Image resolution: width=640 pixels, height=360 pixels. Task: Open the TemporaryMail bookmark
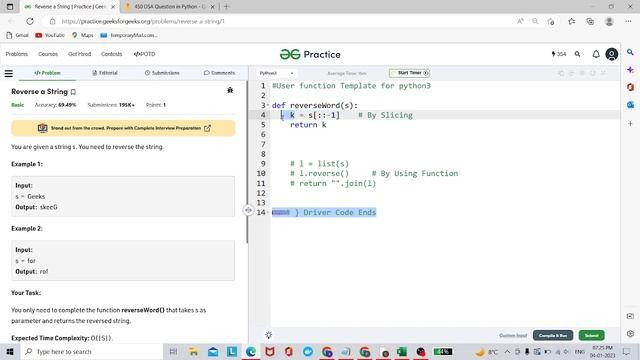[129, 36]
